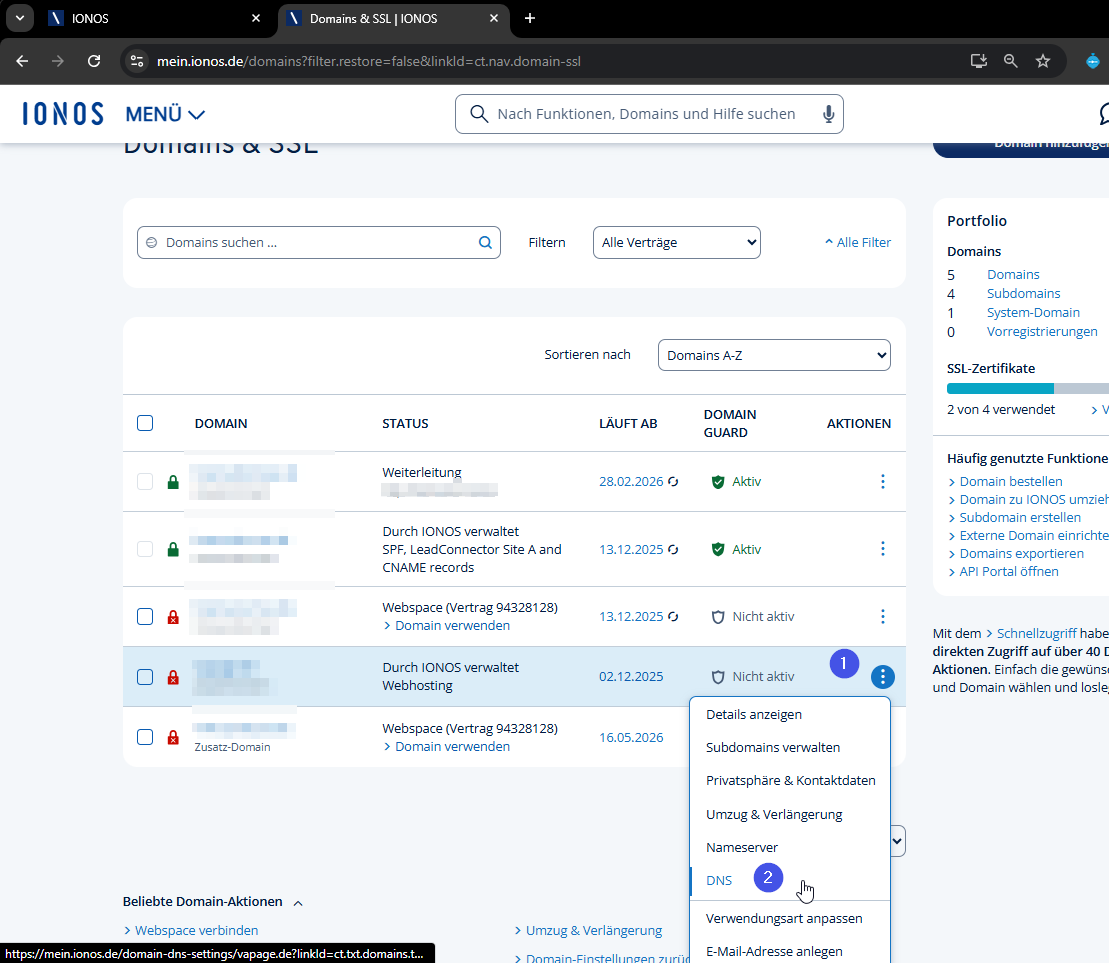The image size is (1109, 963).
Task: Click the highlighted three-dots button of Webhosting row
Action: tap(882, 677)
